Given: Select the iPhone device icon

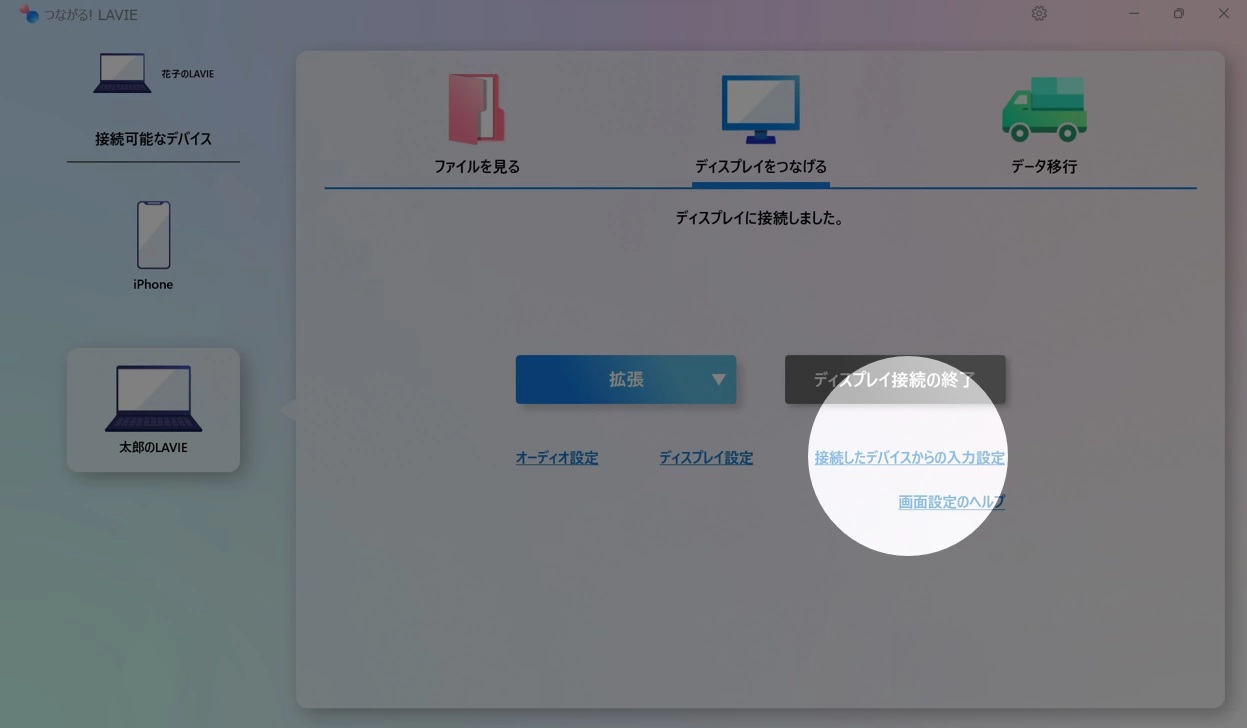Looking at the screenshot, I should pyautogui.click(x=153, y=235).
